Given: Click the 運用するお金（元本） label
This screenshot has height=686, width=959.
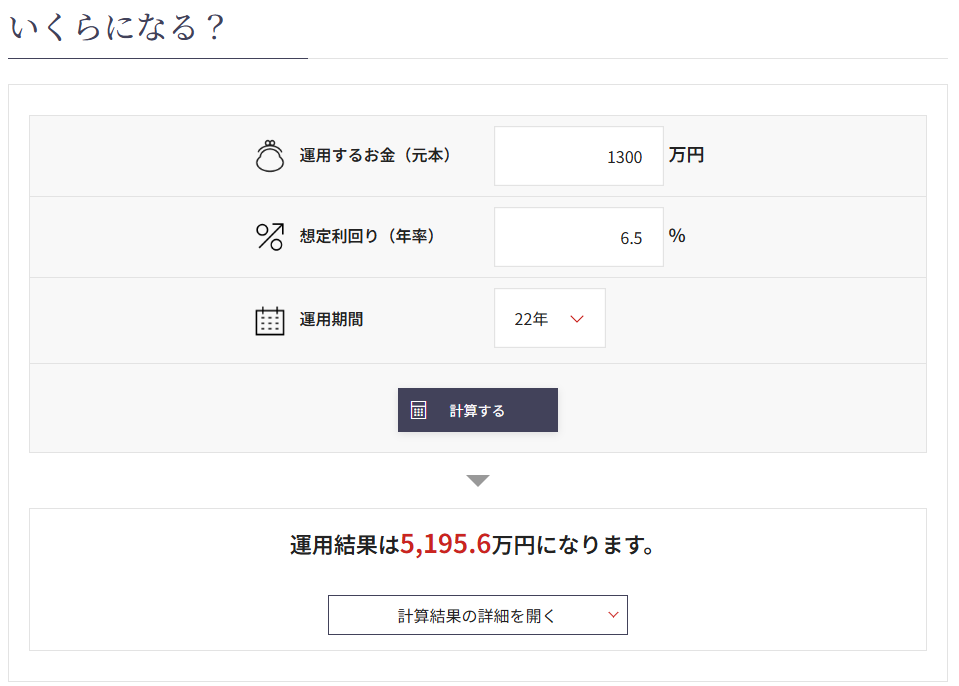Looking at the screenshot, I should point(375,156).
